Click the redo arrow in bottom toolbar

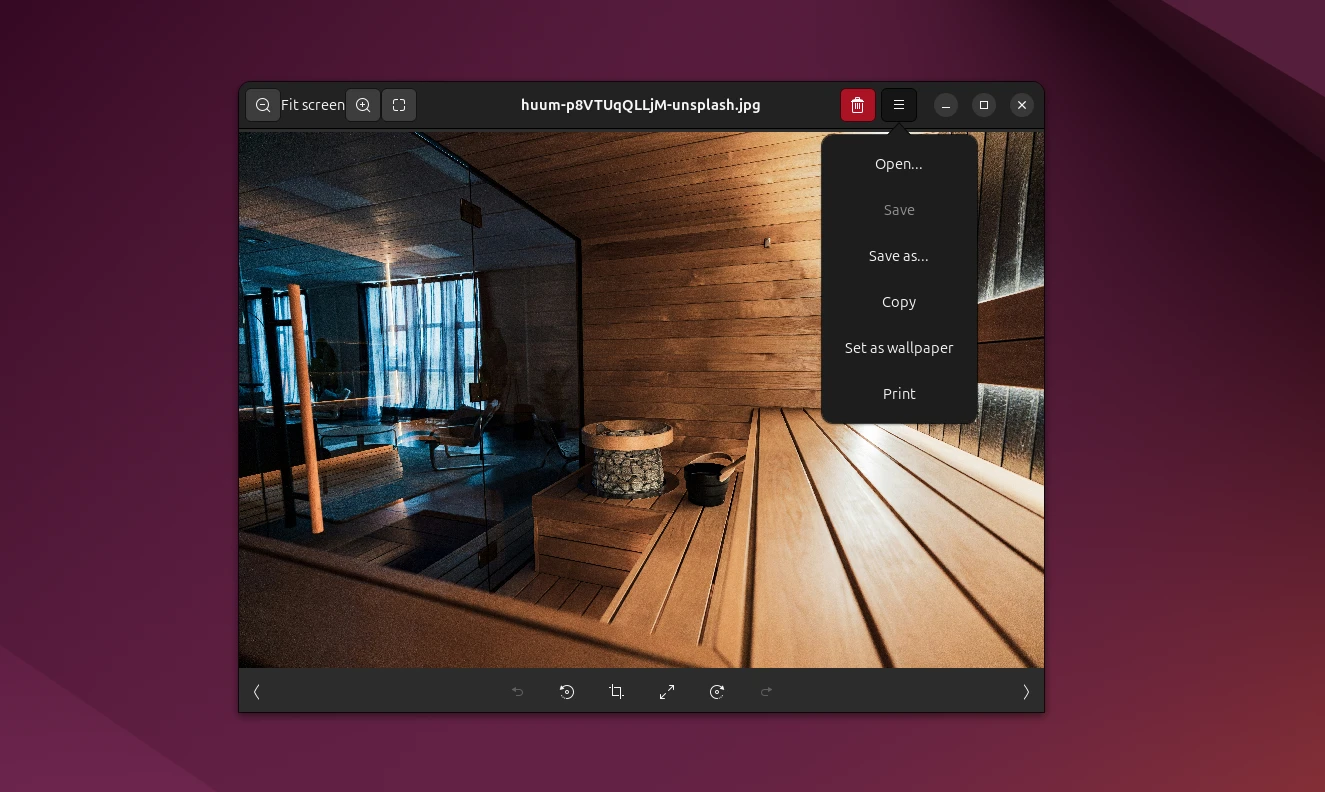[x=767, y=692]
